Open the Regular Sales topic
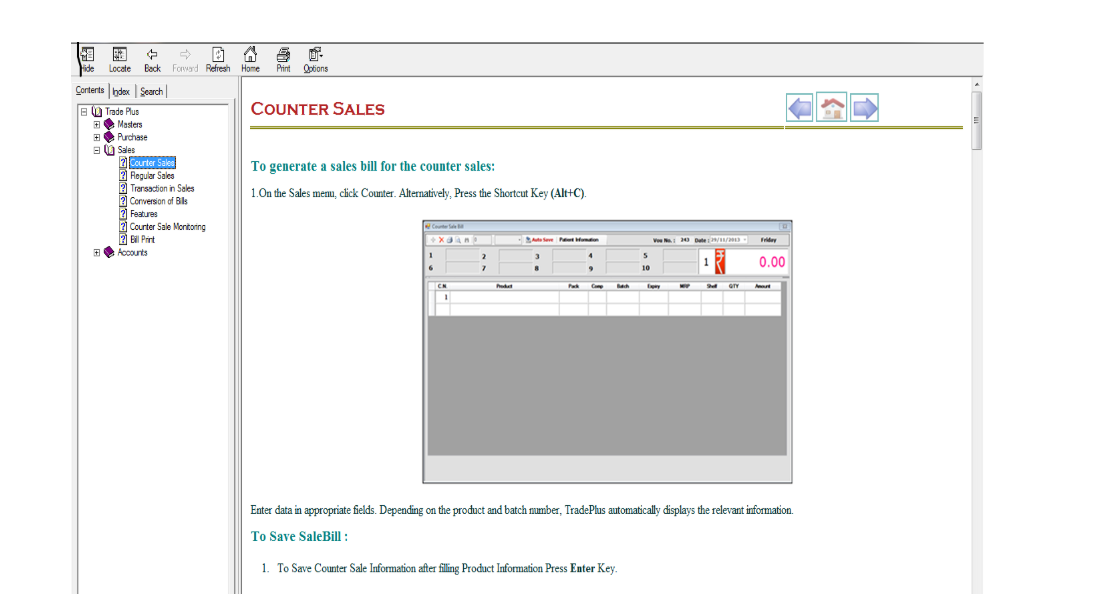1099x594 pixels. [152, 176]
